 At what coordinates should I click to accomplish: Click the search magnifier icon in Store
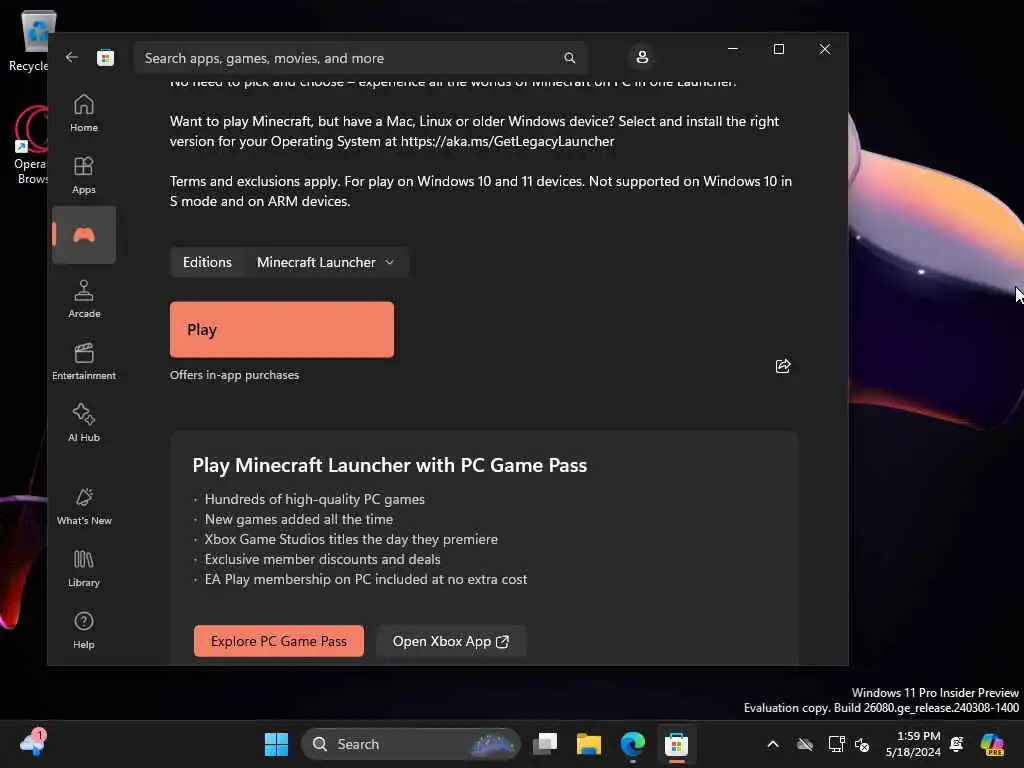(x=569, y=58)
